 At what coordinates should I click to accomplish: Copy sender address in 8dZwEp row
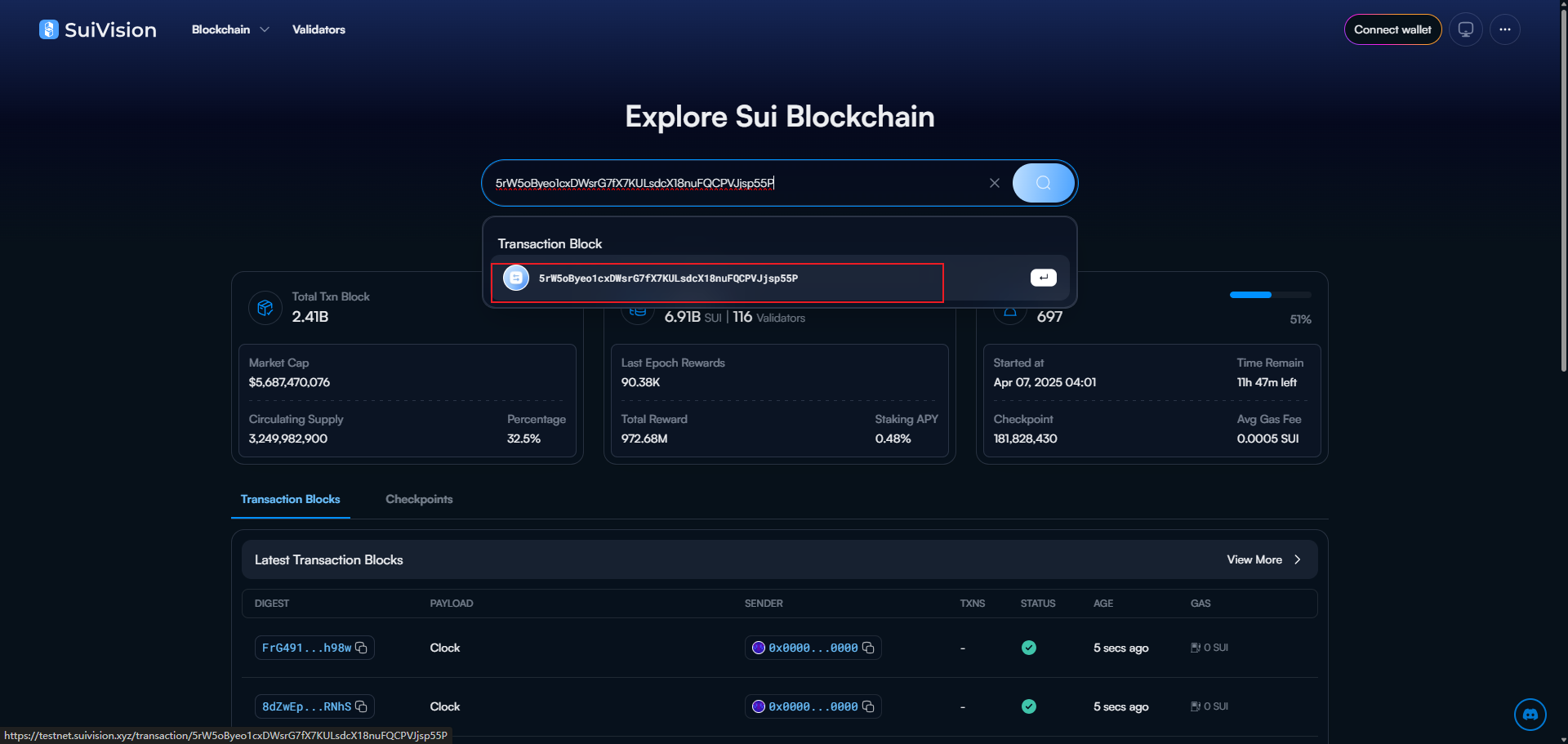pyautogui.click(x=868, y=706)
